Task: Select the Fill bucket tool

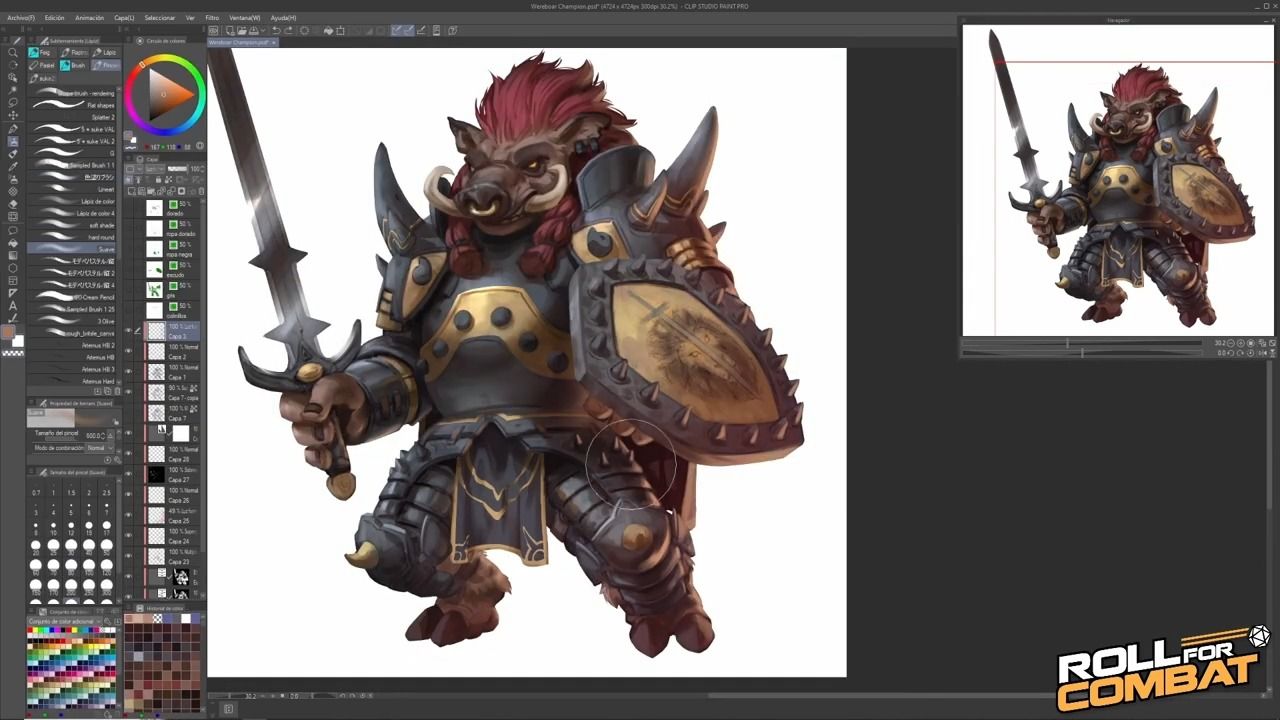Action: pos(13,242)
